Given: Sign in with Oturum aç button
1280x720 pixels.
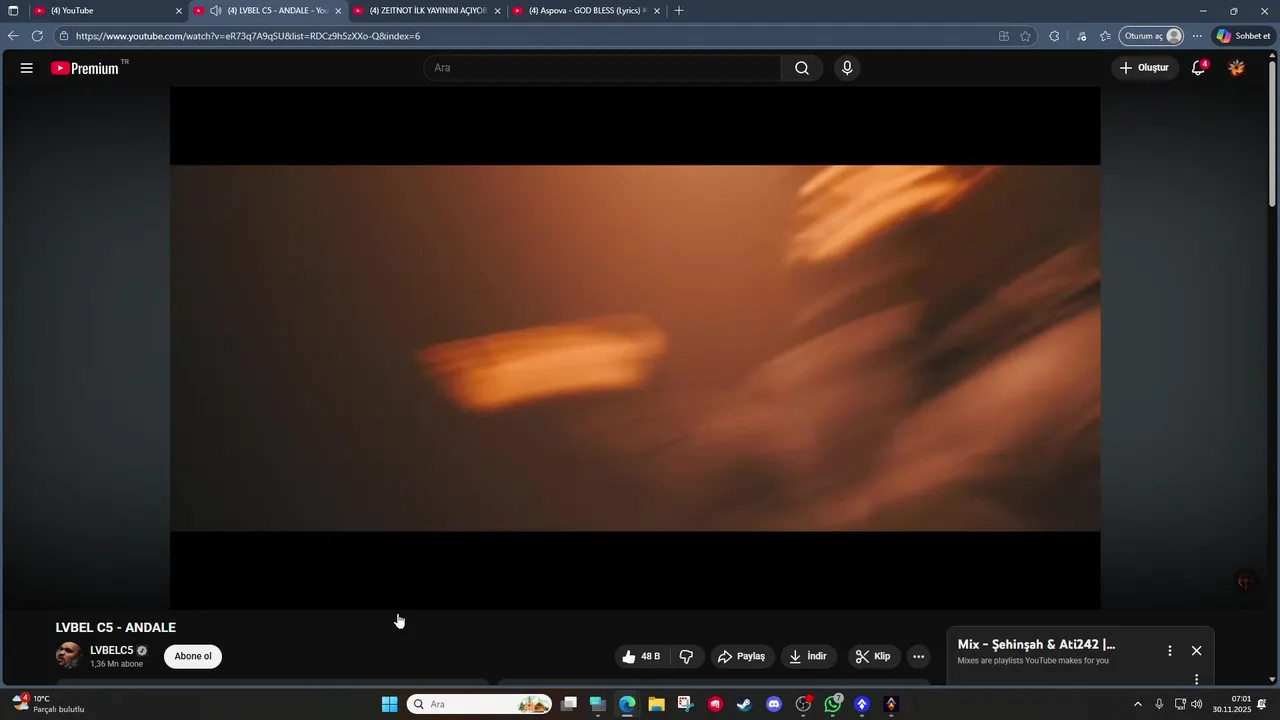Looking at the screenshot, I should pyautogui.click(x=1152, y=36).
